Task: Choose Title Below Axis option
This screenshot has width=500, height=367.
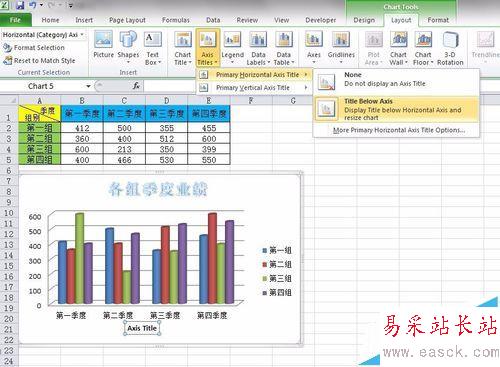Action: (x=396, y=110)
